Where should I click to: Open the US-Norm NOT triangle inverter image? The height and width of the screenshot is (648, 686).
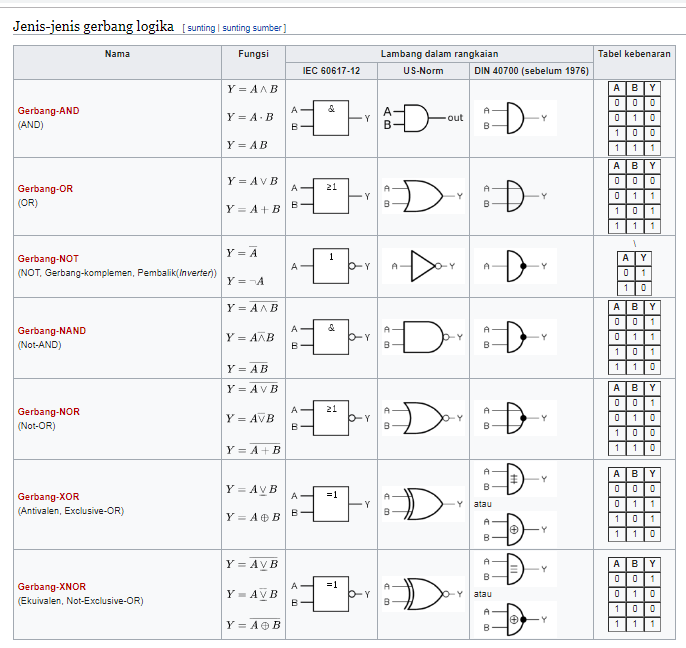tap(423, 266)
